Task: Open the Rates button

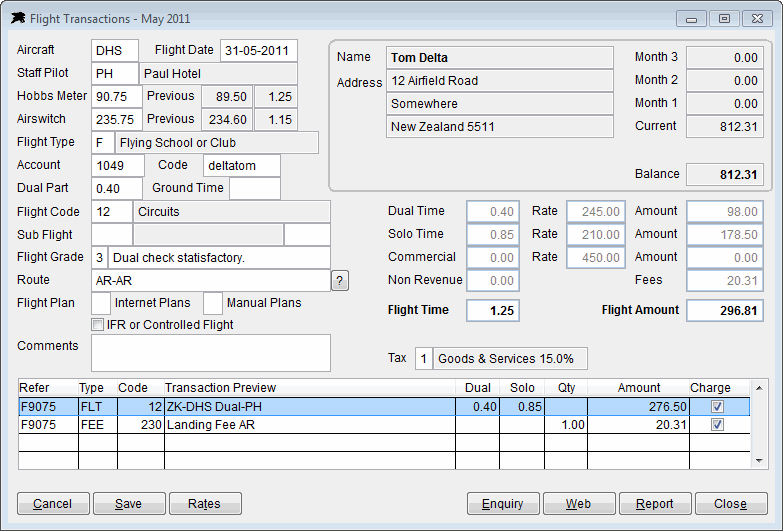Action: (205, 504)
